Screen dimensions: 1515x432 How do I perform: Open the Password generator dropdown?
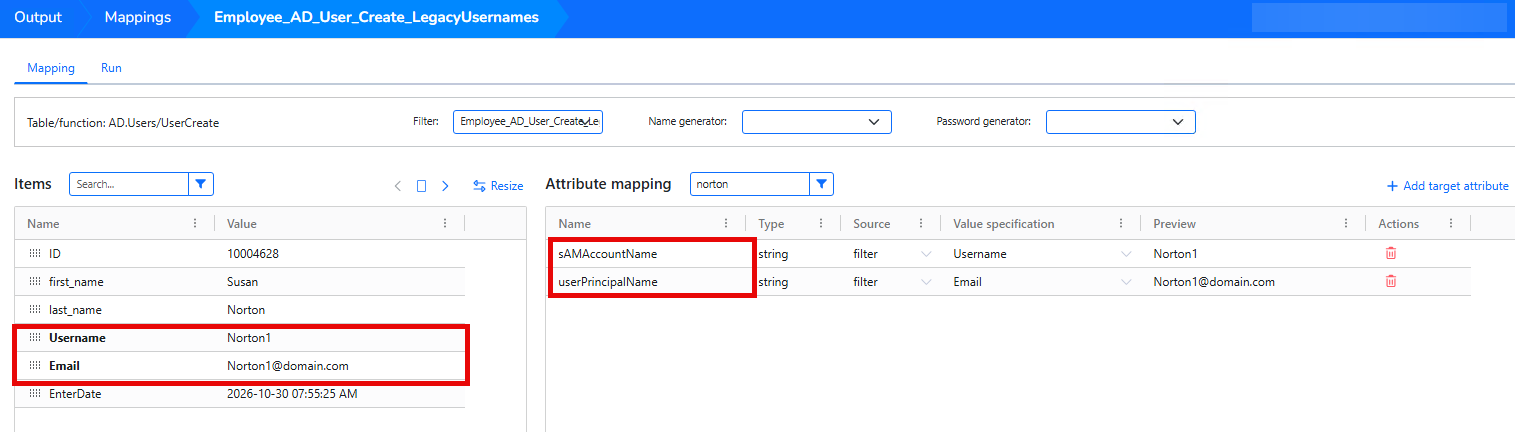pyautogui.click(x=1120, y=122)
